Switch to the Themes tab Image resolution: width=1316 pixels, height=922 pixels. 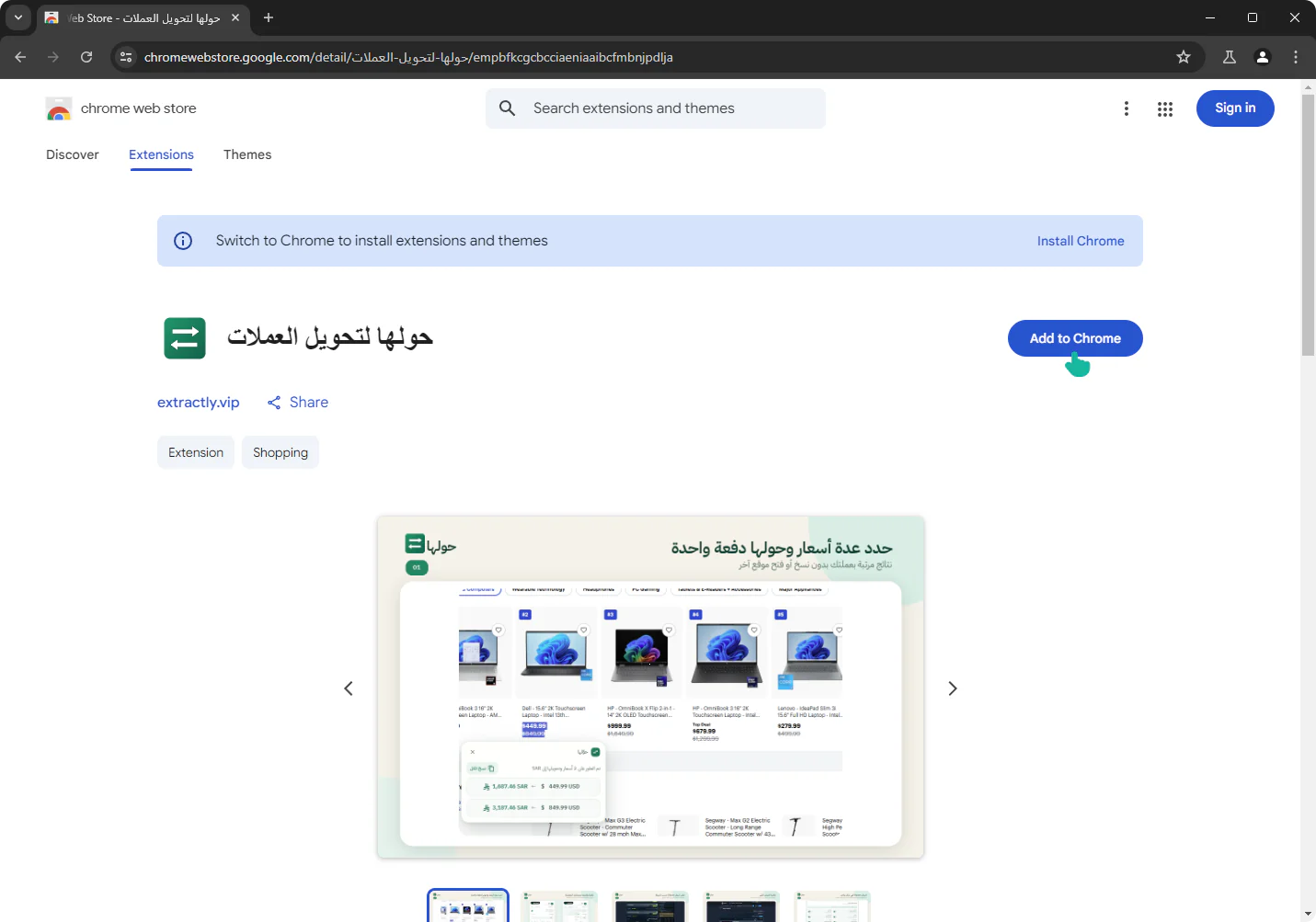click(x=247, y=154)
